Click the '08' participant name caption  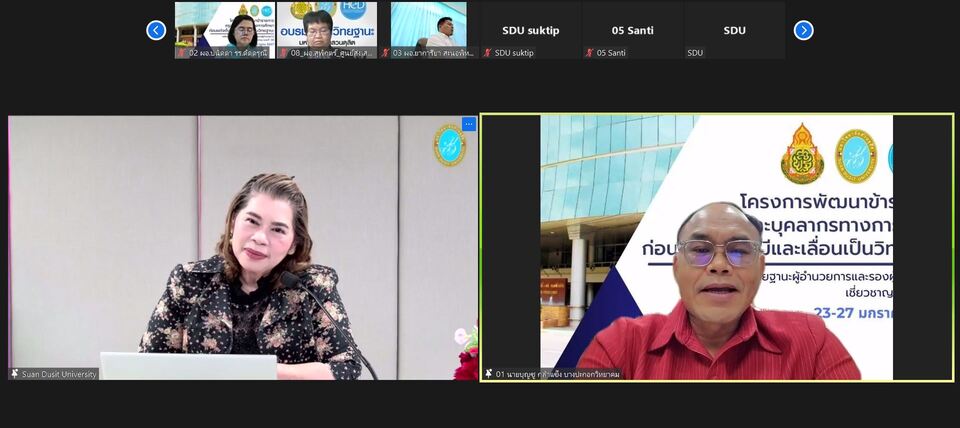point(331,53)
